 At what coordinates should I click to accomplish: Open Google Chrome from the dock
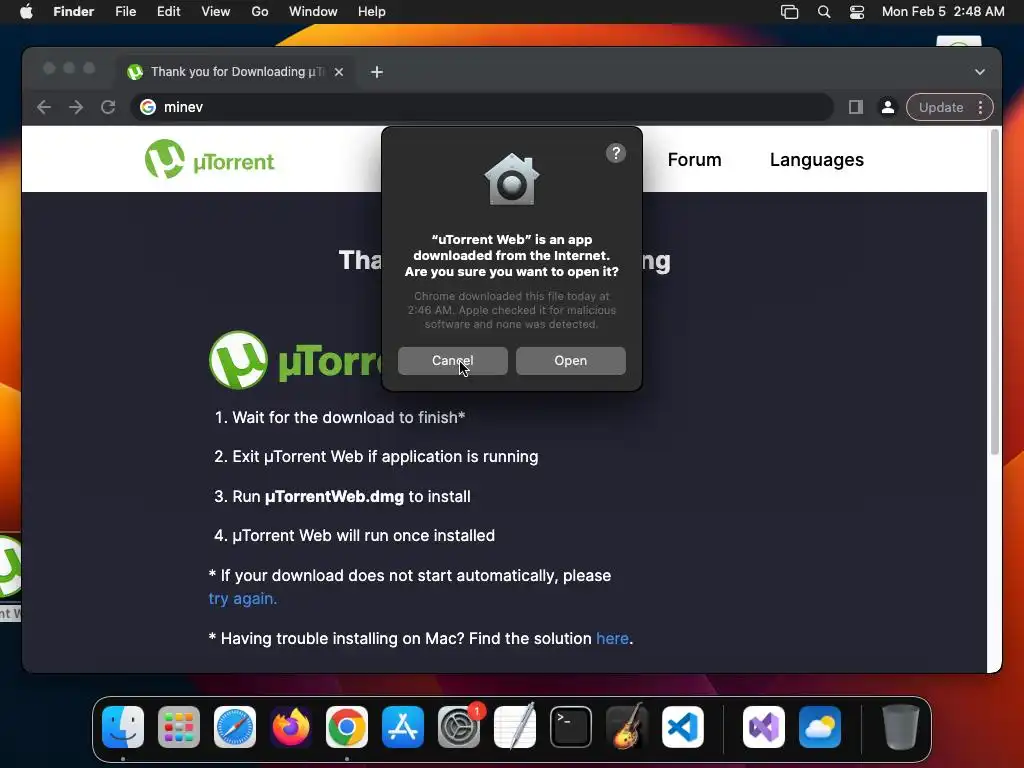[347, 727]
